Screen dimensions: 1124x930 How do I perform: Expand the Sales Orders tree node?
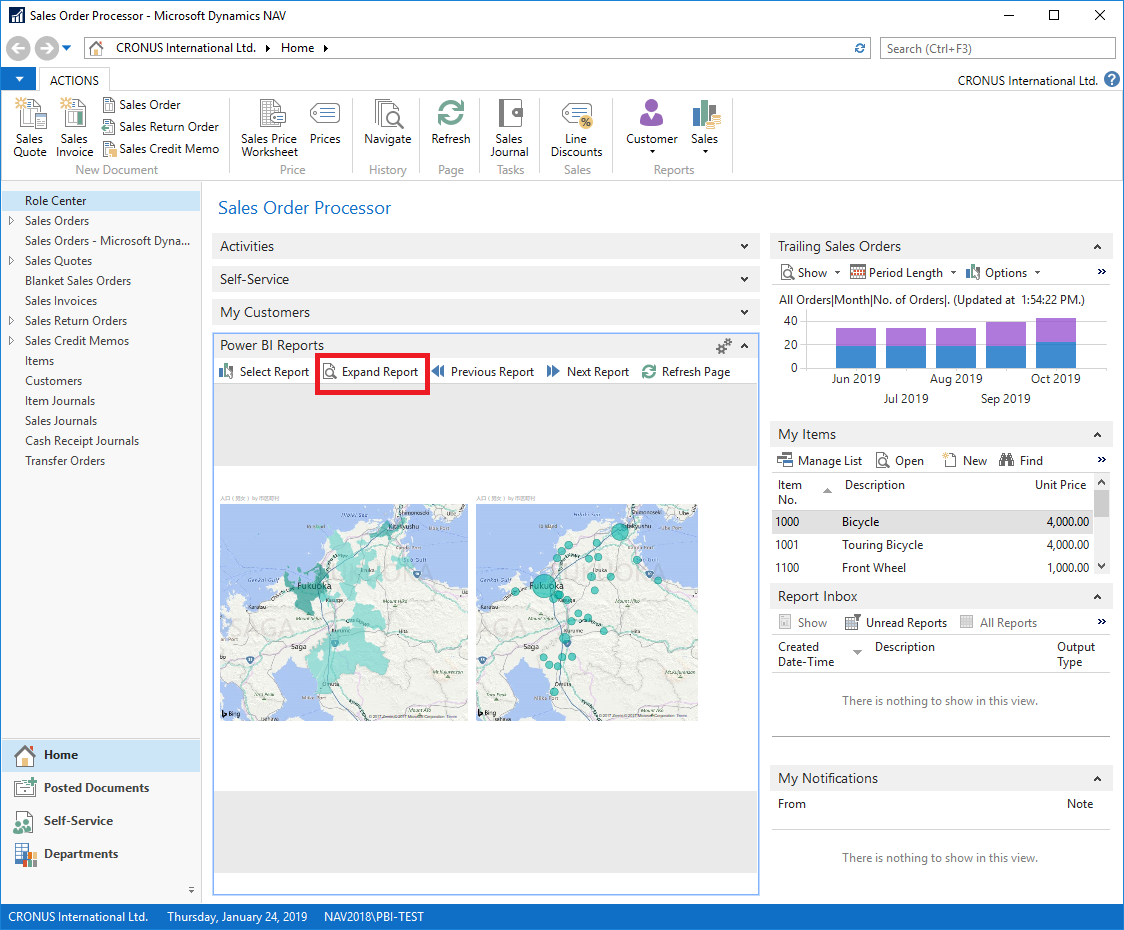coord(11,221)
